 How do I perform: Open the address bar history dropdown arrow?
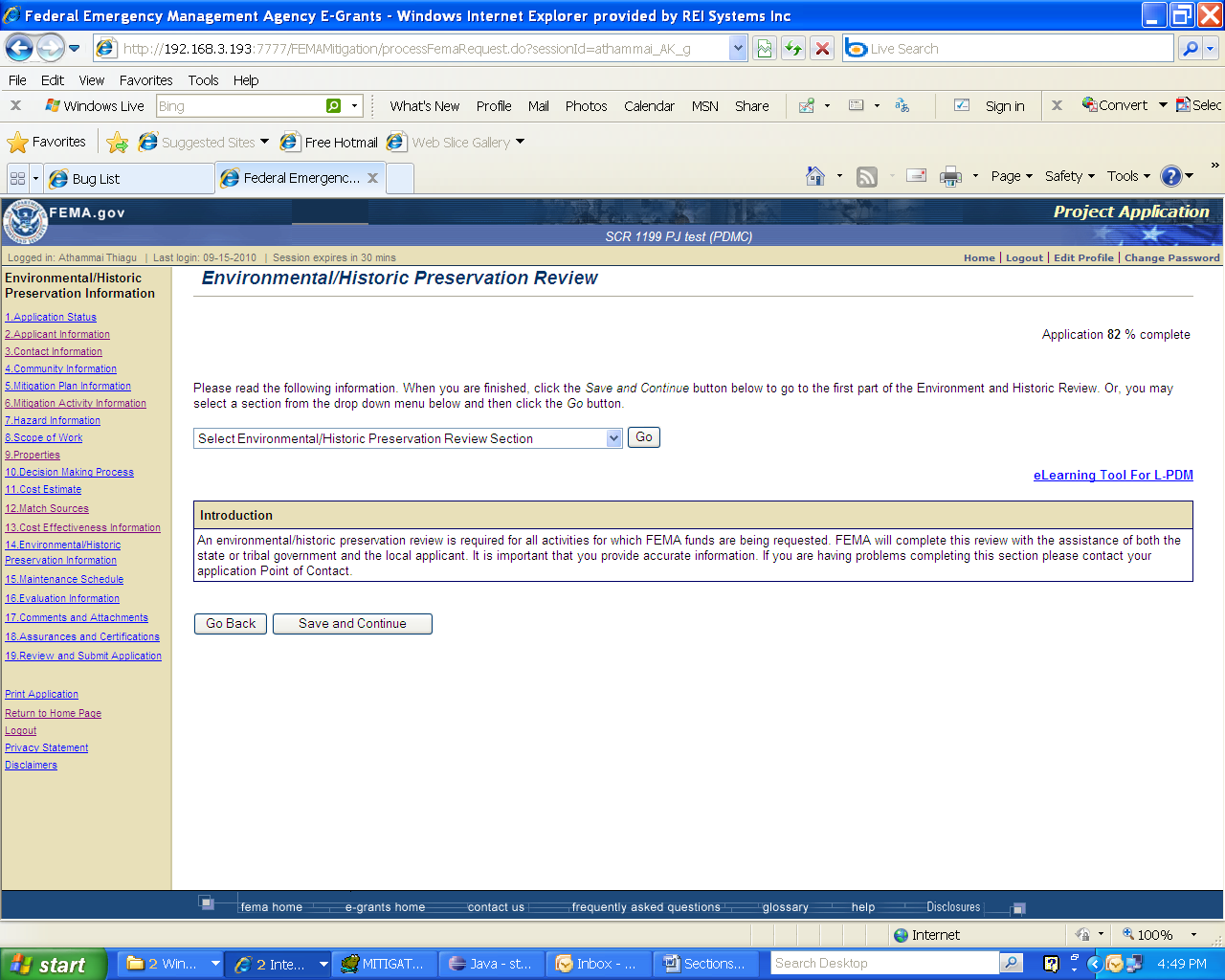737,48
